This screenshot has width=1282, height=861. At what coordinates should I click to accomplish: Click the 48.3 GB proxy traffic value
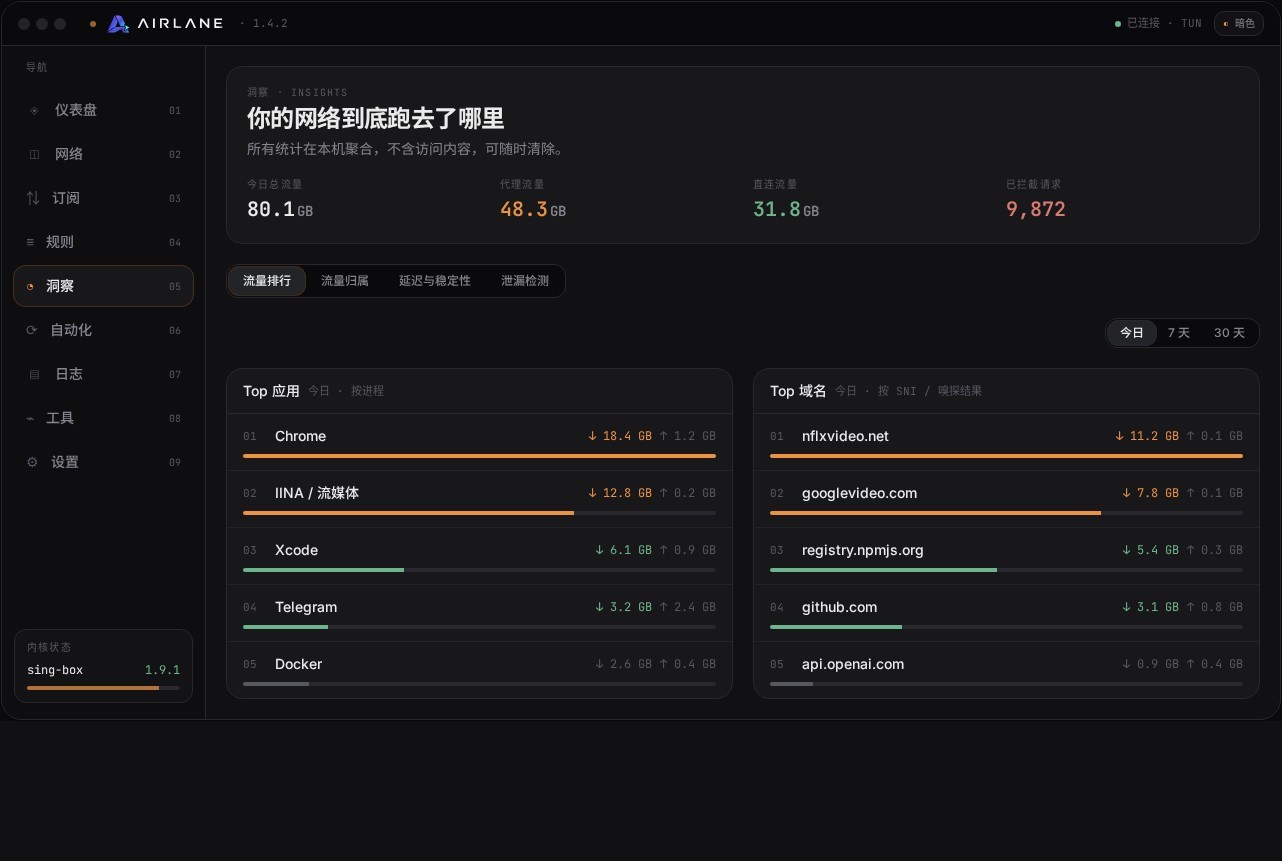[x=533, y=209]
